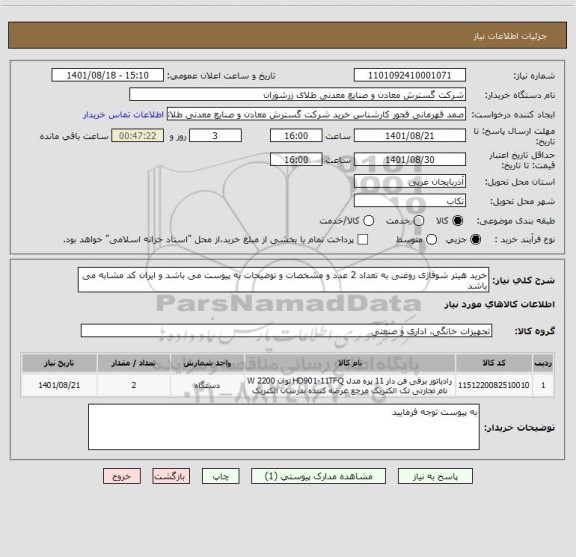Select the خدمت radio button
The image size is (576, 557).
[x=419, y=221]
